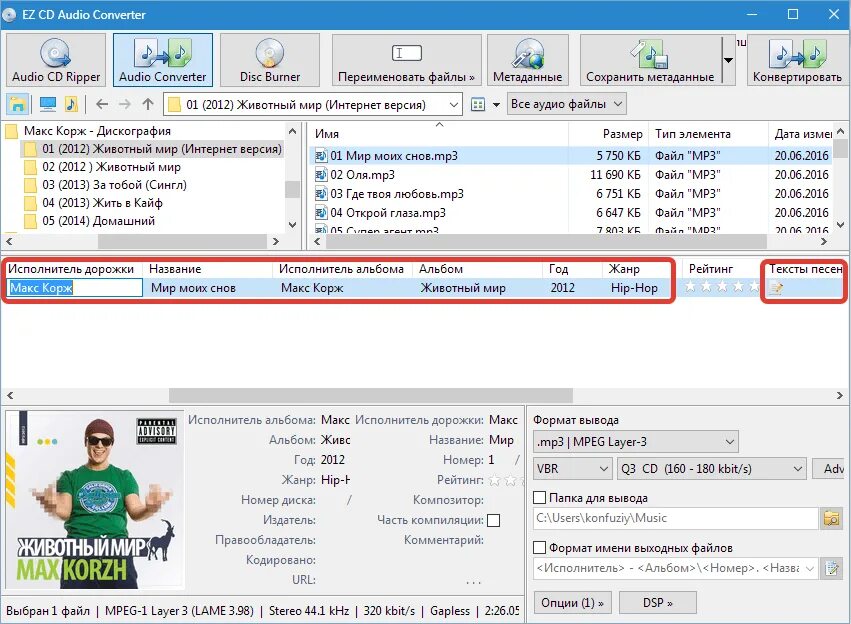This screenshot has width=851, height=624.
Task: Select Макс Корж - Дискография folder
Action: click(97, 131)
